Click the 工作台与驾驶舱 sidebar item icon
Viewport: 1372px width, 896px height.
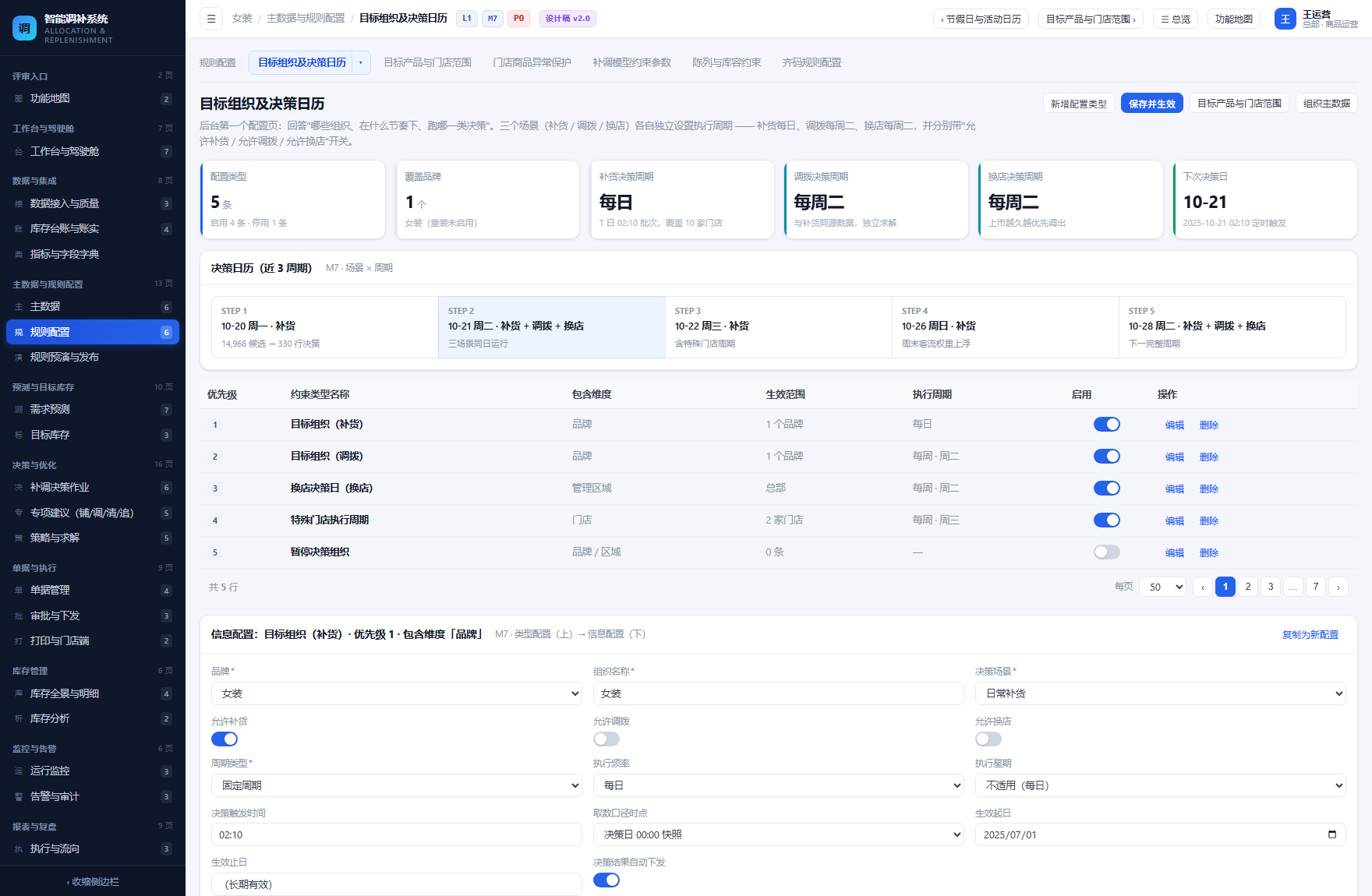click(x=19, y=152)
